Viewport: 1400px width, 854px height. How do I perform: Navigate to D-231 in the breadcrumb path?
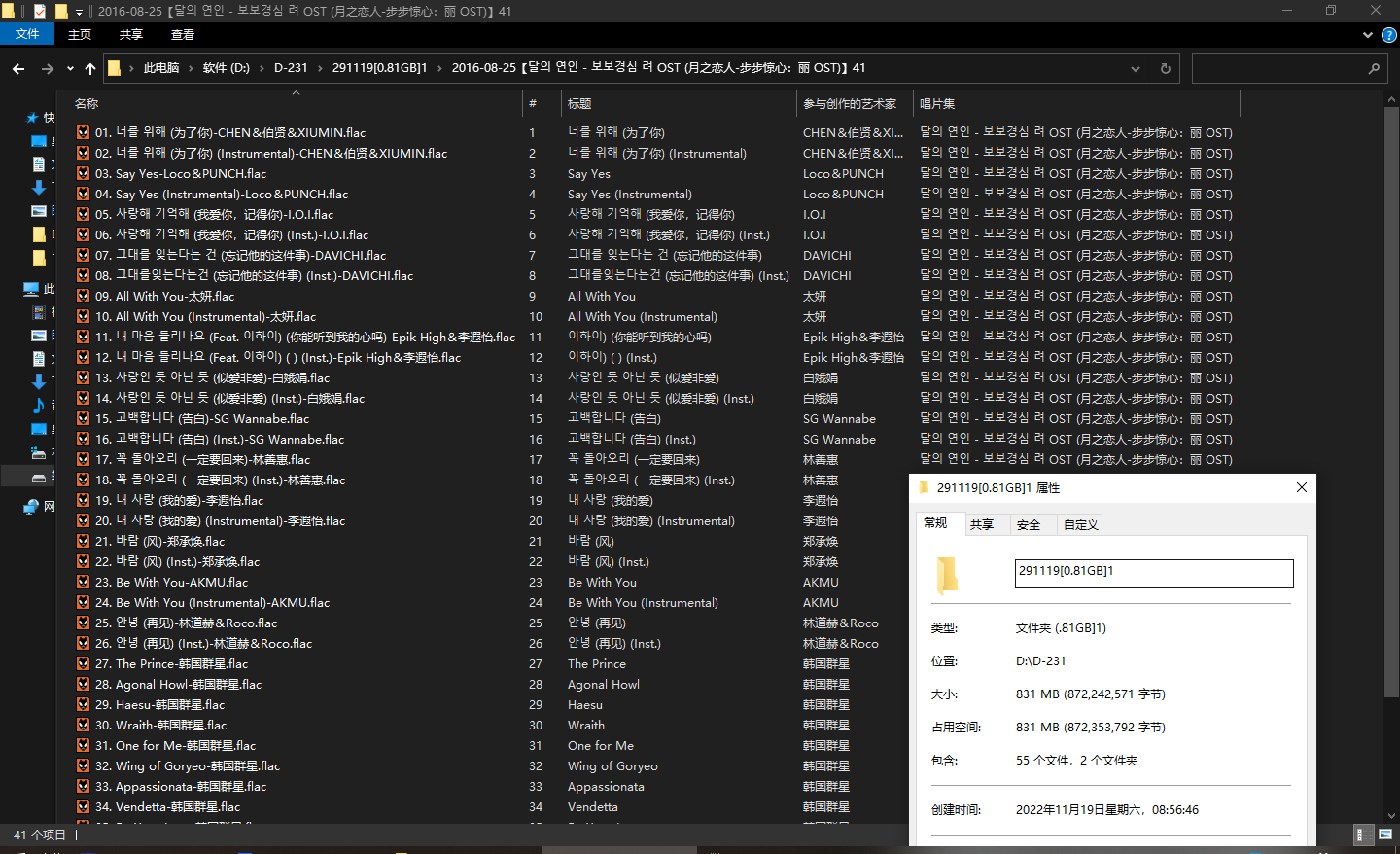tap(290, 68)
